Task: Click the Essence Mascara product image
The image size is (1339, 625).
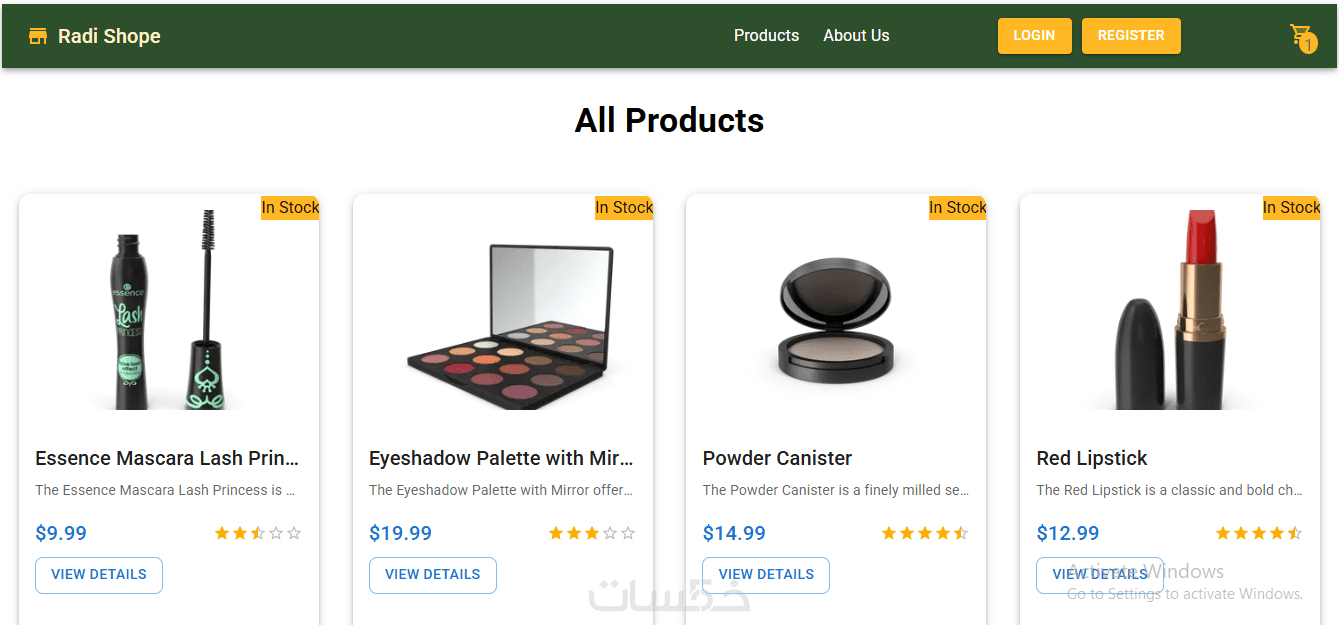Action: coord(169,309)
